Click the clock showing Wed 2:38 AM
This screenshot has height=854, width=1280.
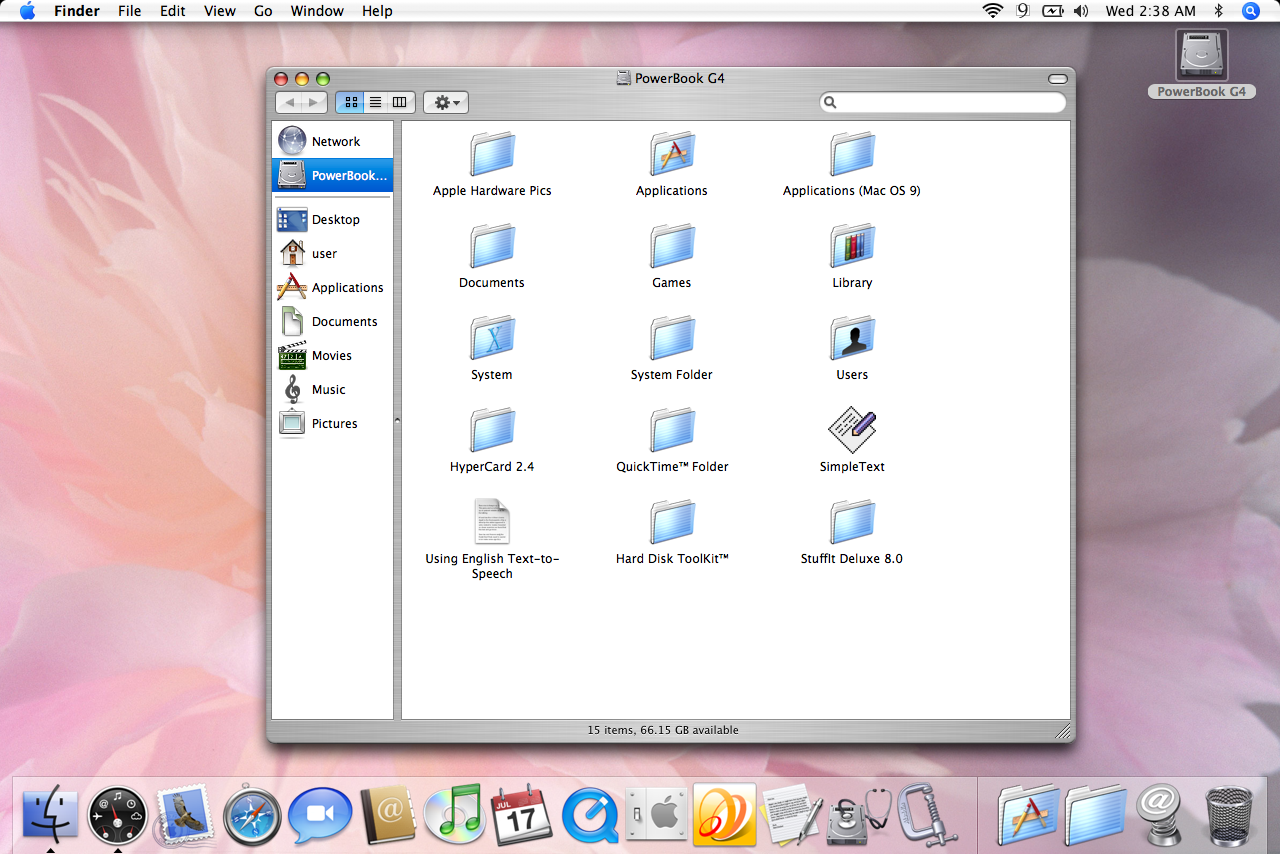pyautogui.click(x=1150, y=11)
